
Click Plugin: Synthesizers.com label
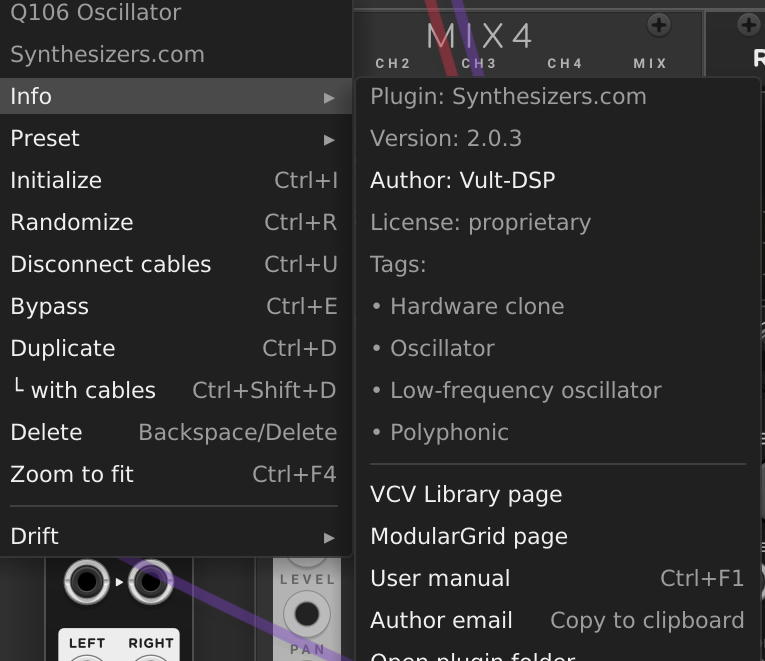point(508,96)
